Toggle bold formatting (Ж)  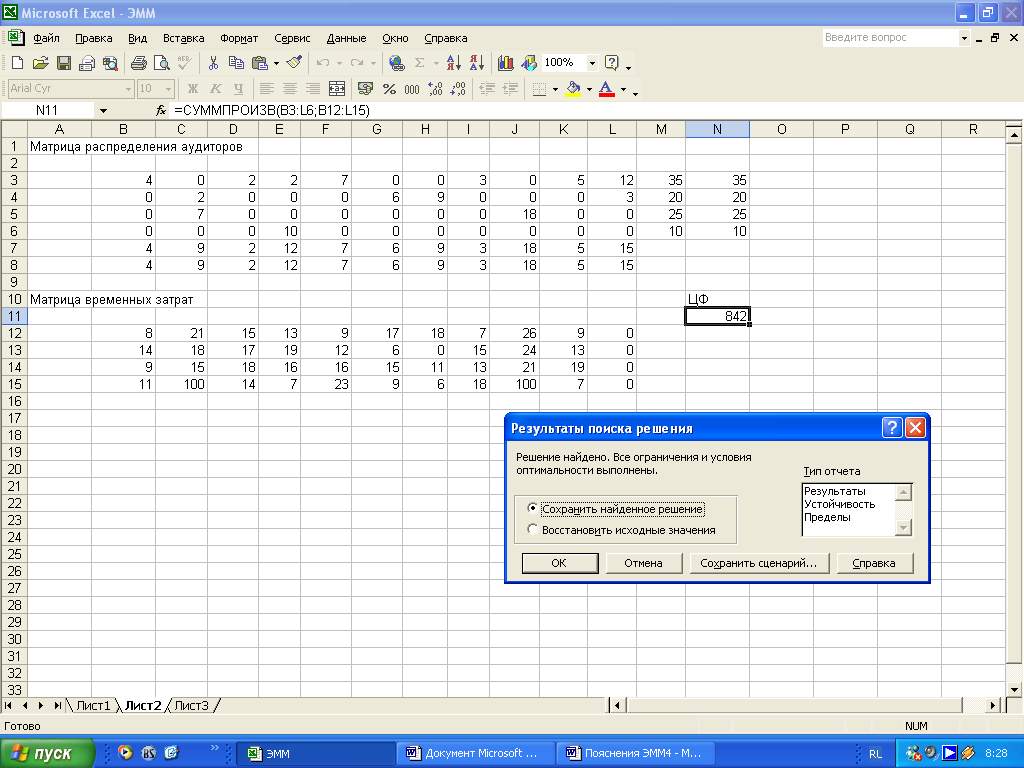point(192,89)
